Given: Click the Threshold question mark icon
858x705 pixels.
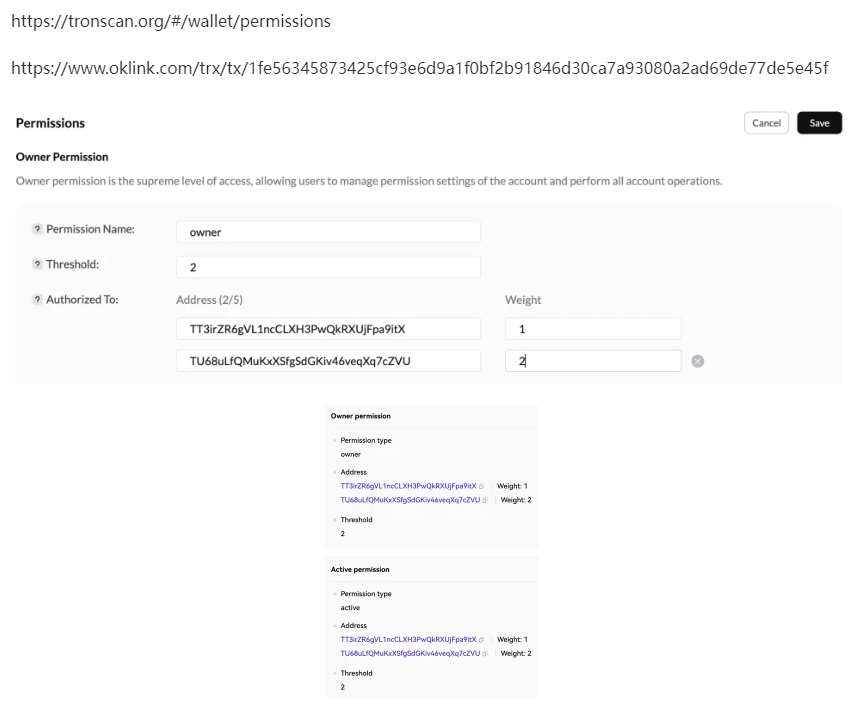Looking at the screenshot, I should click(37, 265).
